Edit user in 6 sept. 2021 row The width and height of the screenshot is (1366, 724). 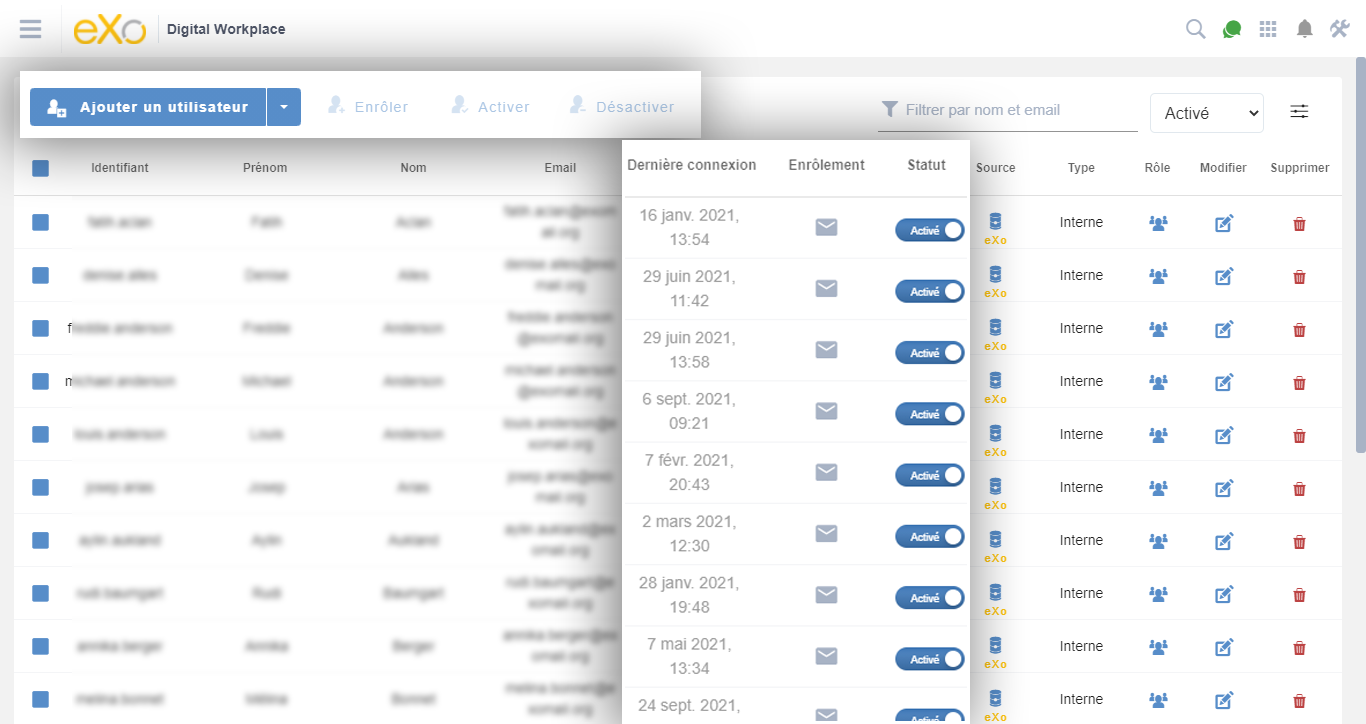click(1224, 382)
